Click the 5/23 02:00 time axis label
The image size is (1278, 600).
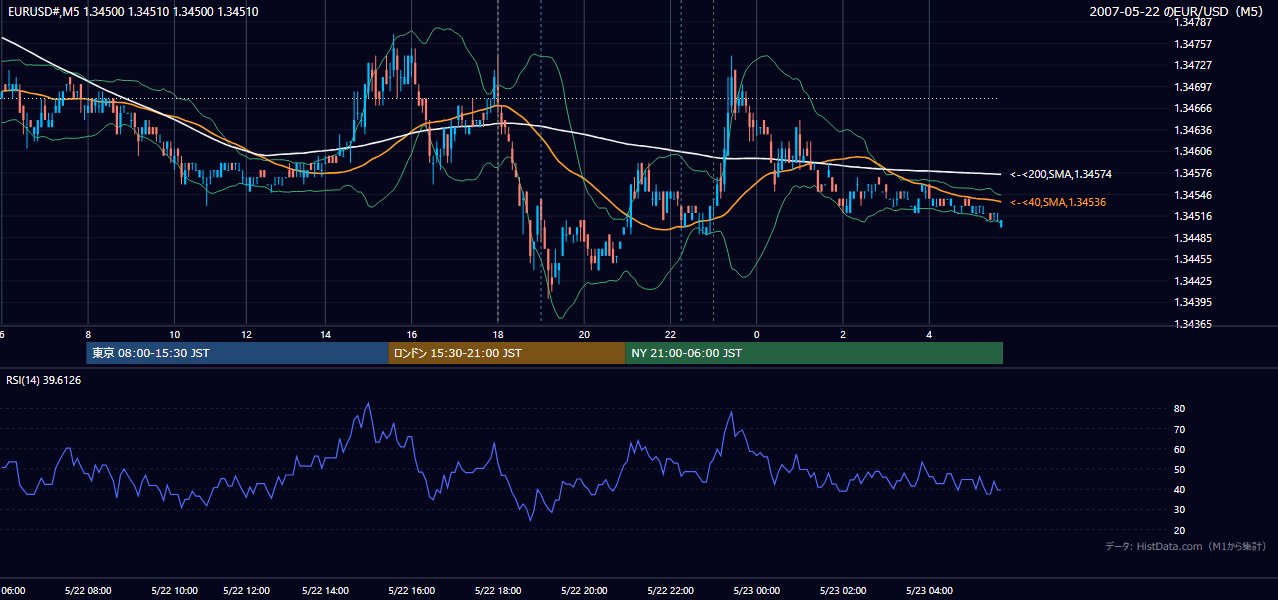(843, 591)
